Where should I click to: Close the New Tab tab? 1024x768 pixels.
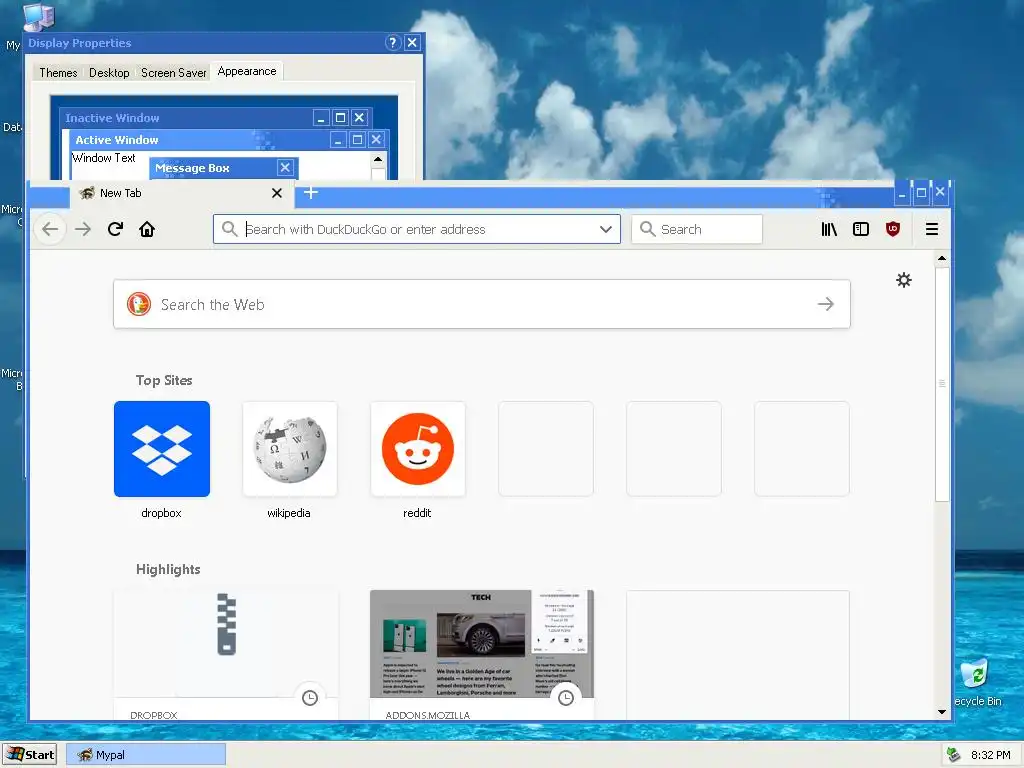click(277, 193)
